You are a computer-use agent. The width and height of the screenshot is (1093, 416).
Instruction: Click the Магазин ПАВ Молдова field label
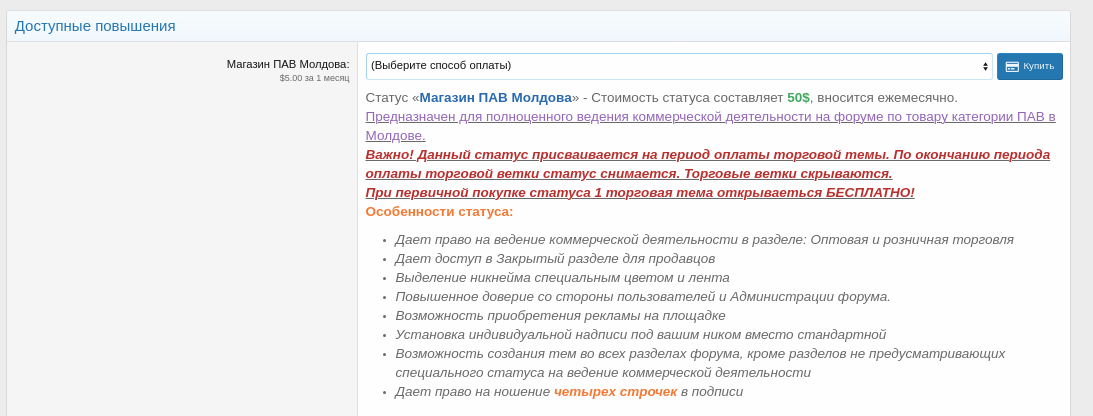pyautogui.click(x=288, y=64)
